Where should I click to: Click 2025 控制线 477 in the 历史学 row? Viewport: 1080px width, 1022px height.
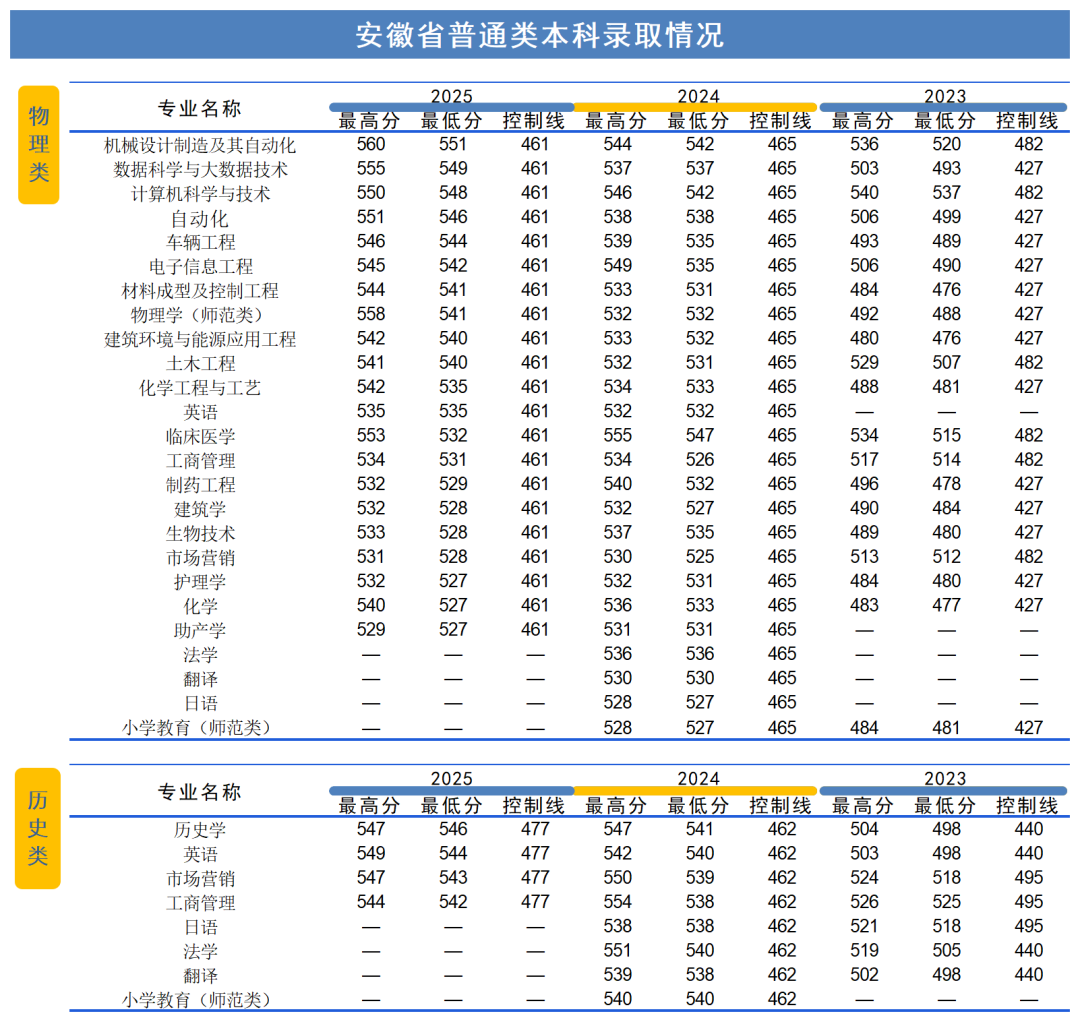(x=534, y=828)
